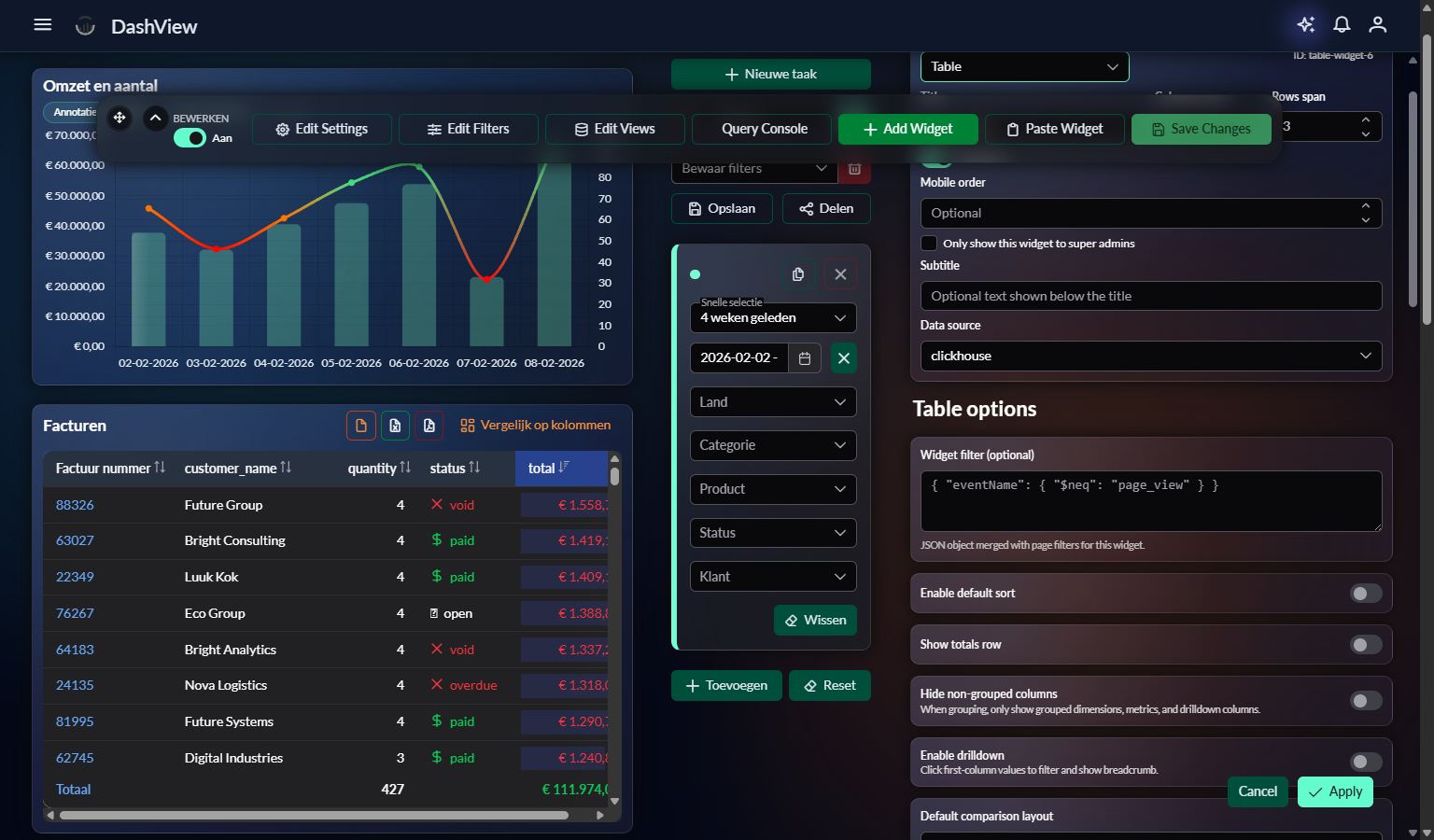Export Facturen table as PDF
The height and width of the screenshot is (840, 1434).
(x=429, y=425)
